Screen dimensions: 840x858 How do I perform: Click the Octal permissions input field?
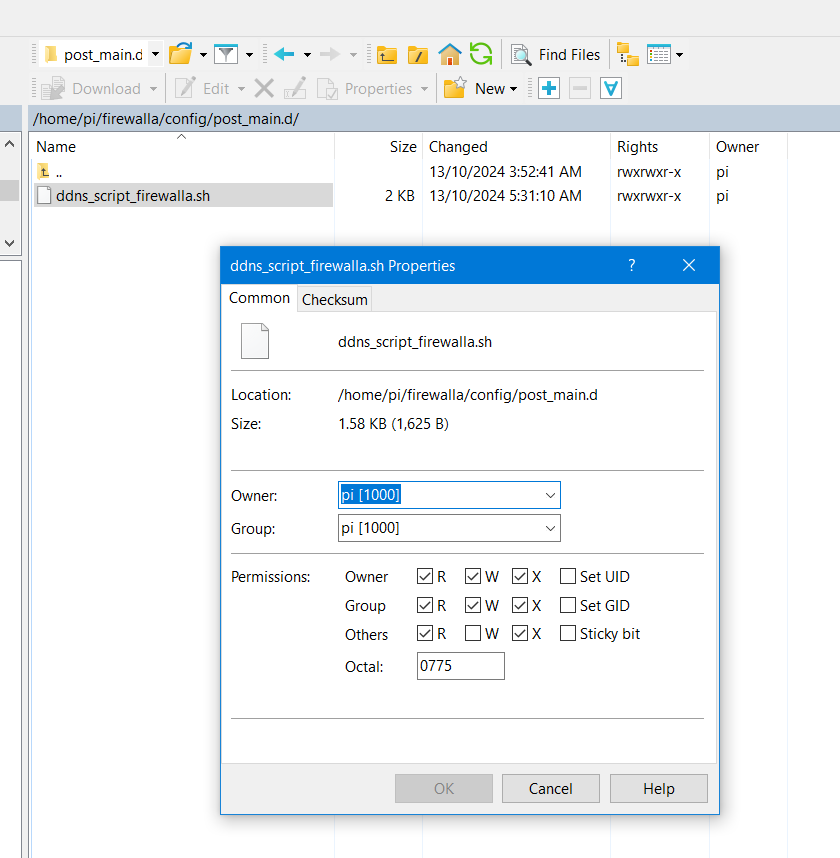click(460, 666)
